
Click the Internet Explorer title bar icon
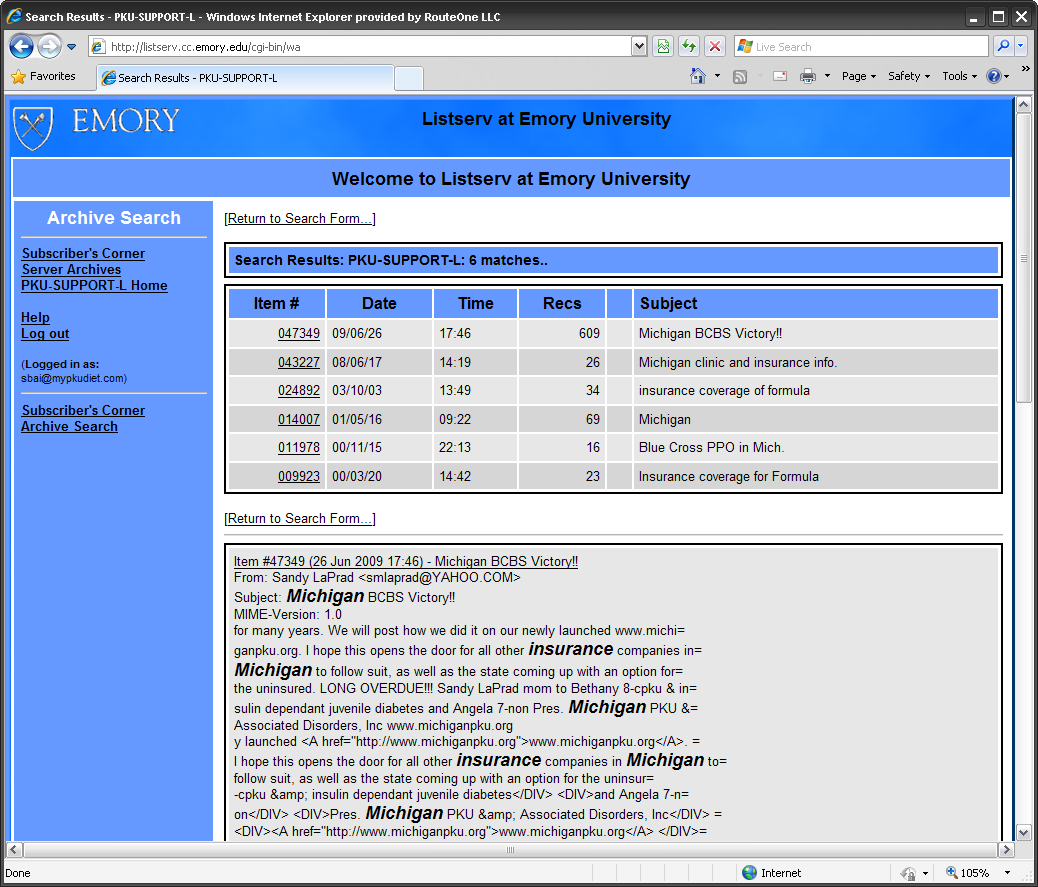[x=13, y=16]
